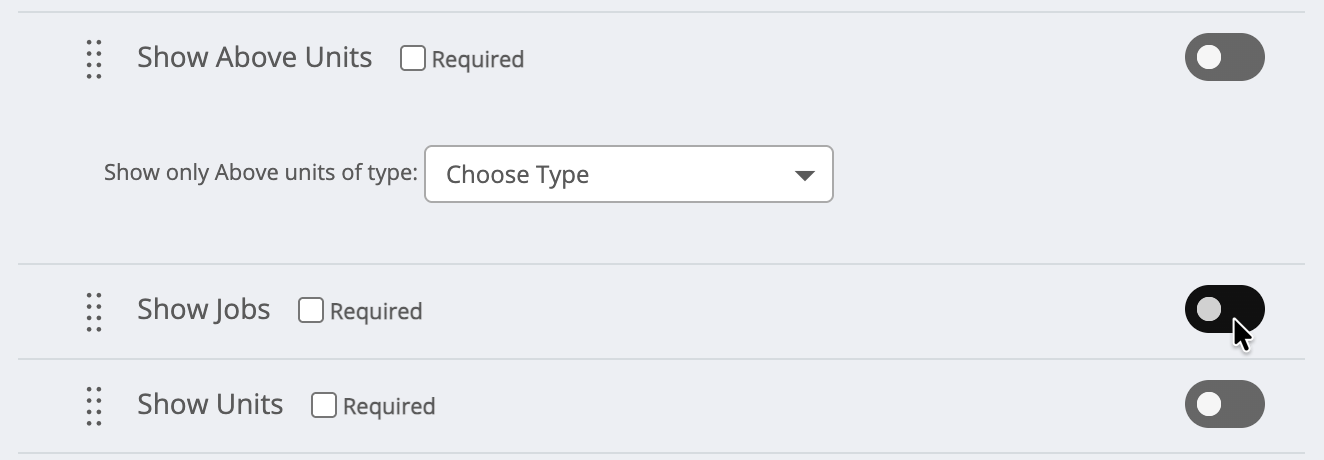This screenshot has width=1324, height=460.
Task: Click the "Required" text beside Show Units
Action: coord(389,406)
